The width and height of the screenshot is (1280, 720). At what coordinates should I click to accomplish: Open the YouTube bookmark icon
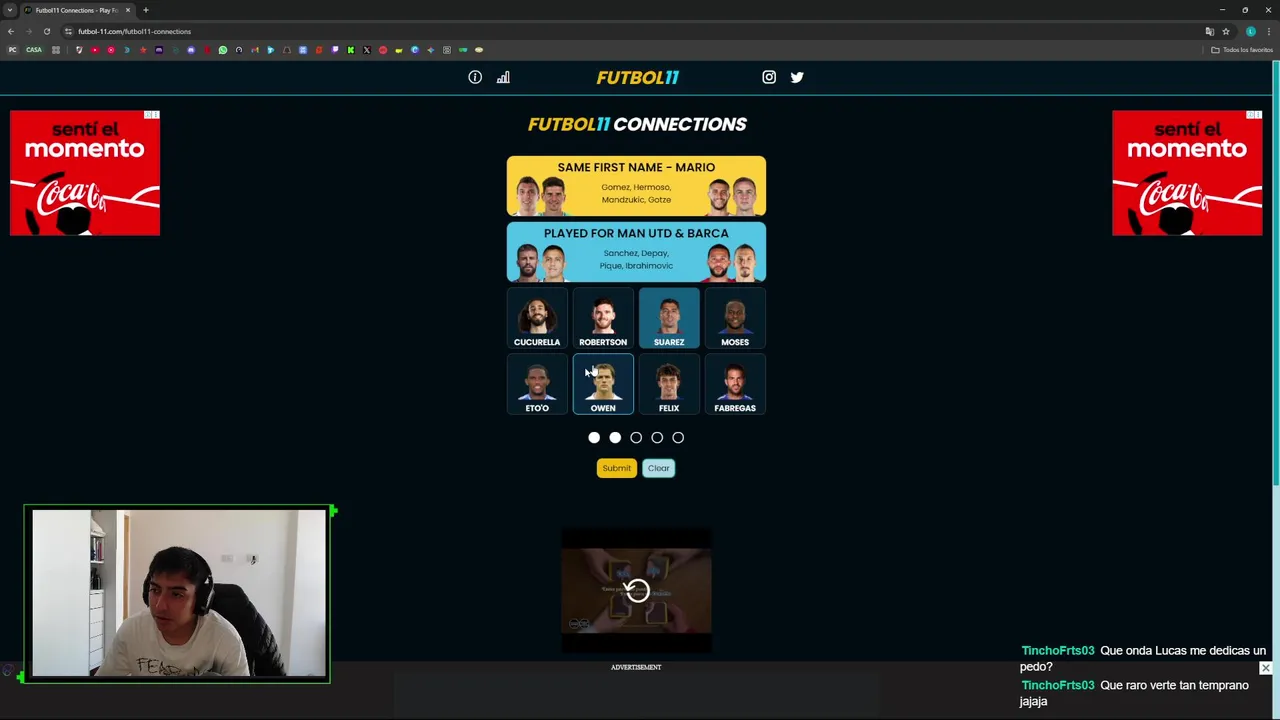(95, 50)
